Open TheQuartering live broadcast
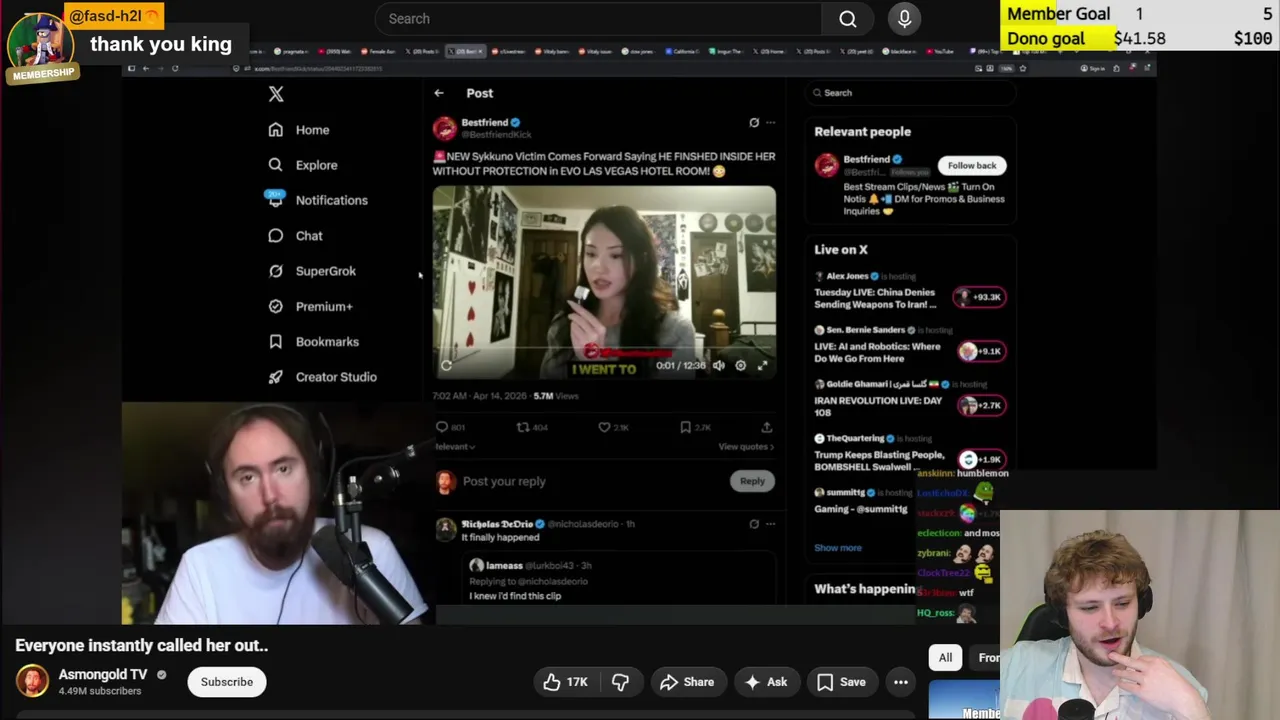This screenshot has width=1280, height=720. pos(908,453)
